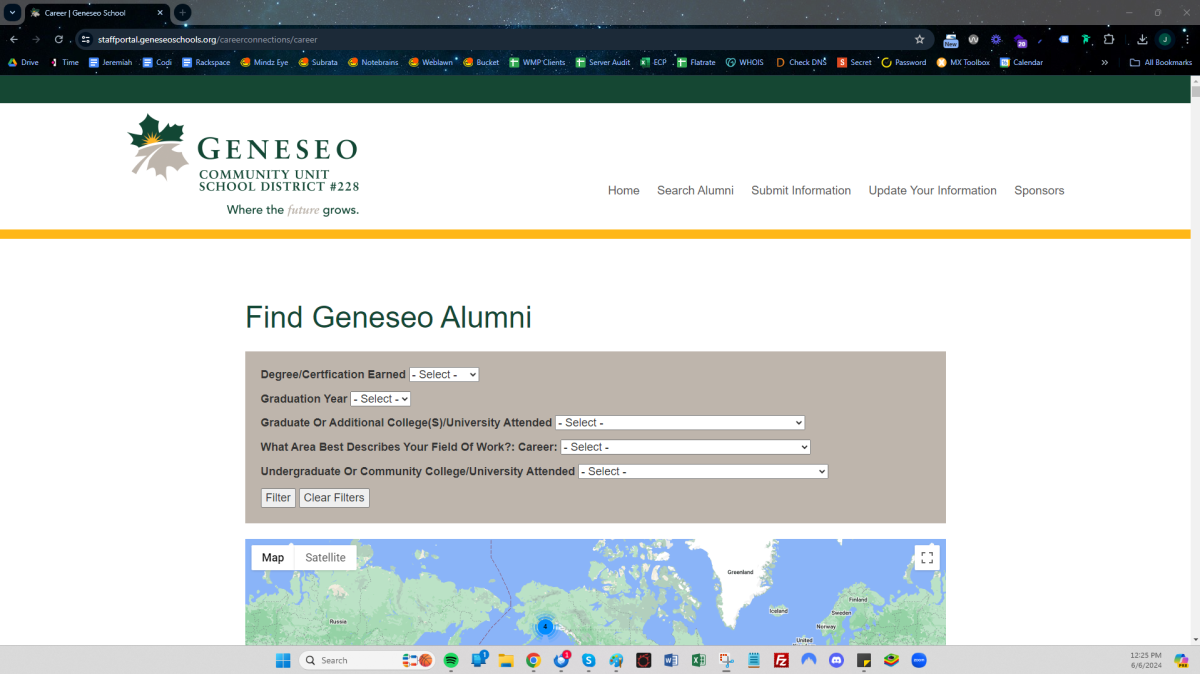Bookmark this page with the star icon

coord(919,39)
